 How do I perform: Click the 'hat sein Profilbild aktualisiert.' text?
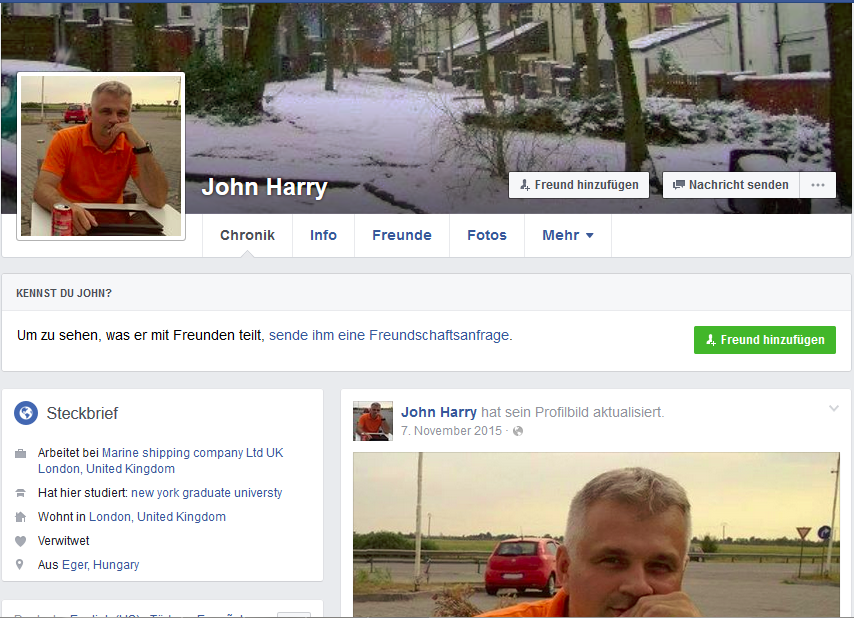coord(572,412)
